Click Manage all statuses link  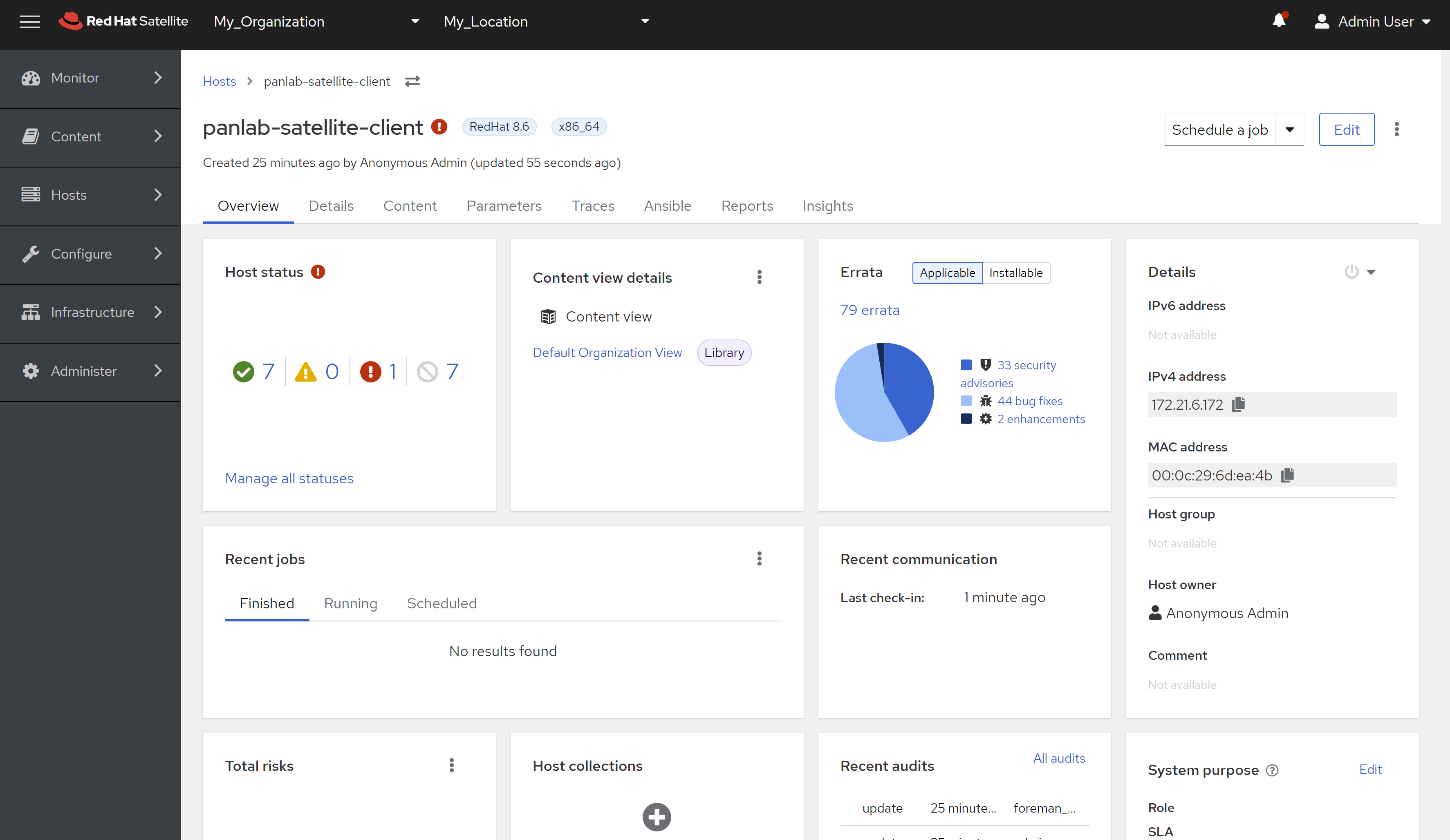click(289, 478)
